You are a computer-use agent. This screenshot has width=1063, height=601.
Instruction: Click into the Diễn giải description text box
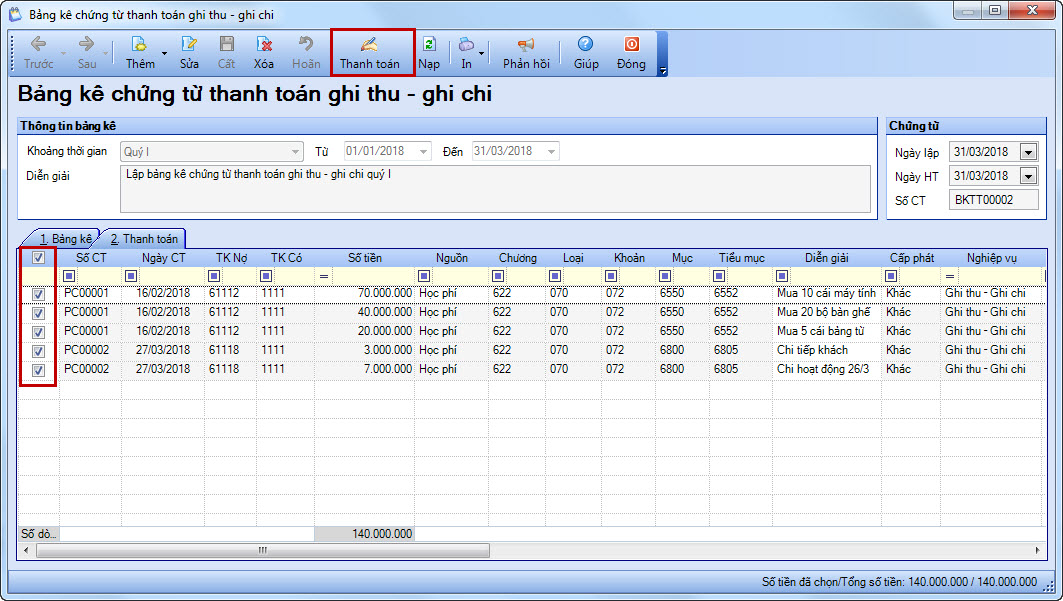pyautogui.click(x=495, y=188)
